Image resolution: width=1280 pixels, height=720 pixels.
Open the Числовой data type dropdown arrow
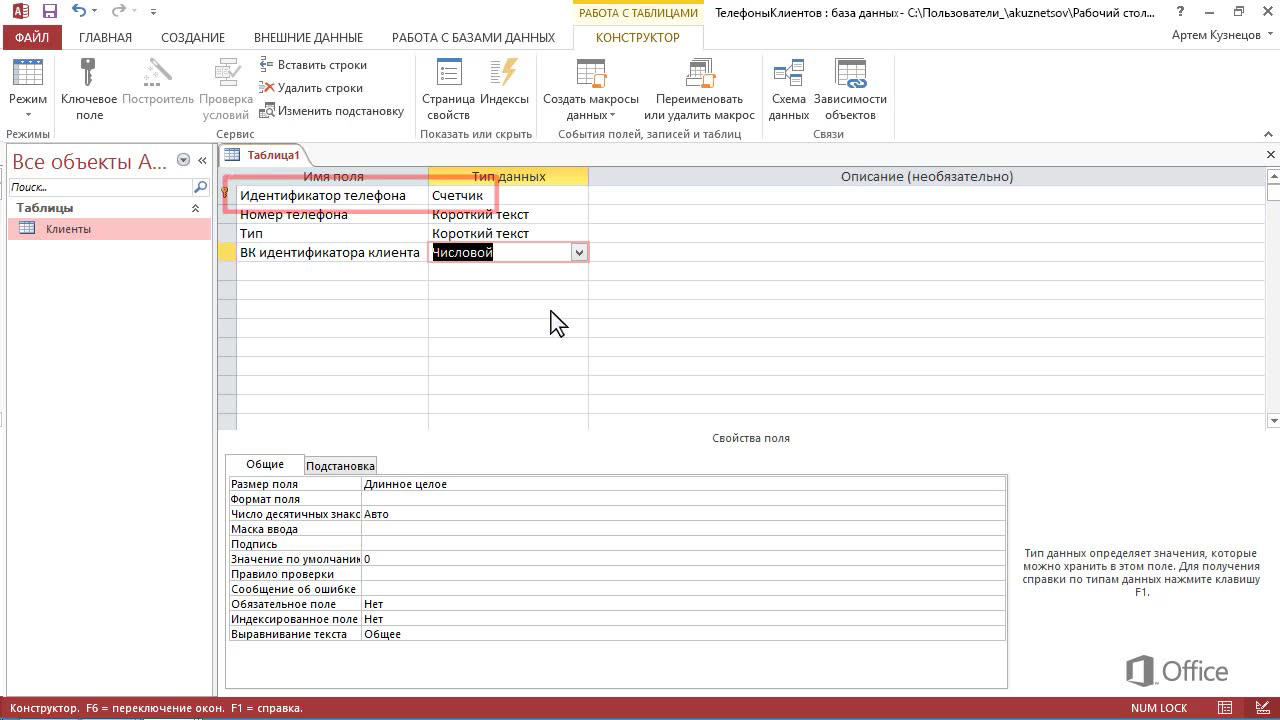tap(579, 253)
